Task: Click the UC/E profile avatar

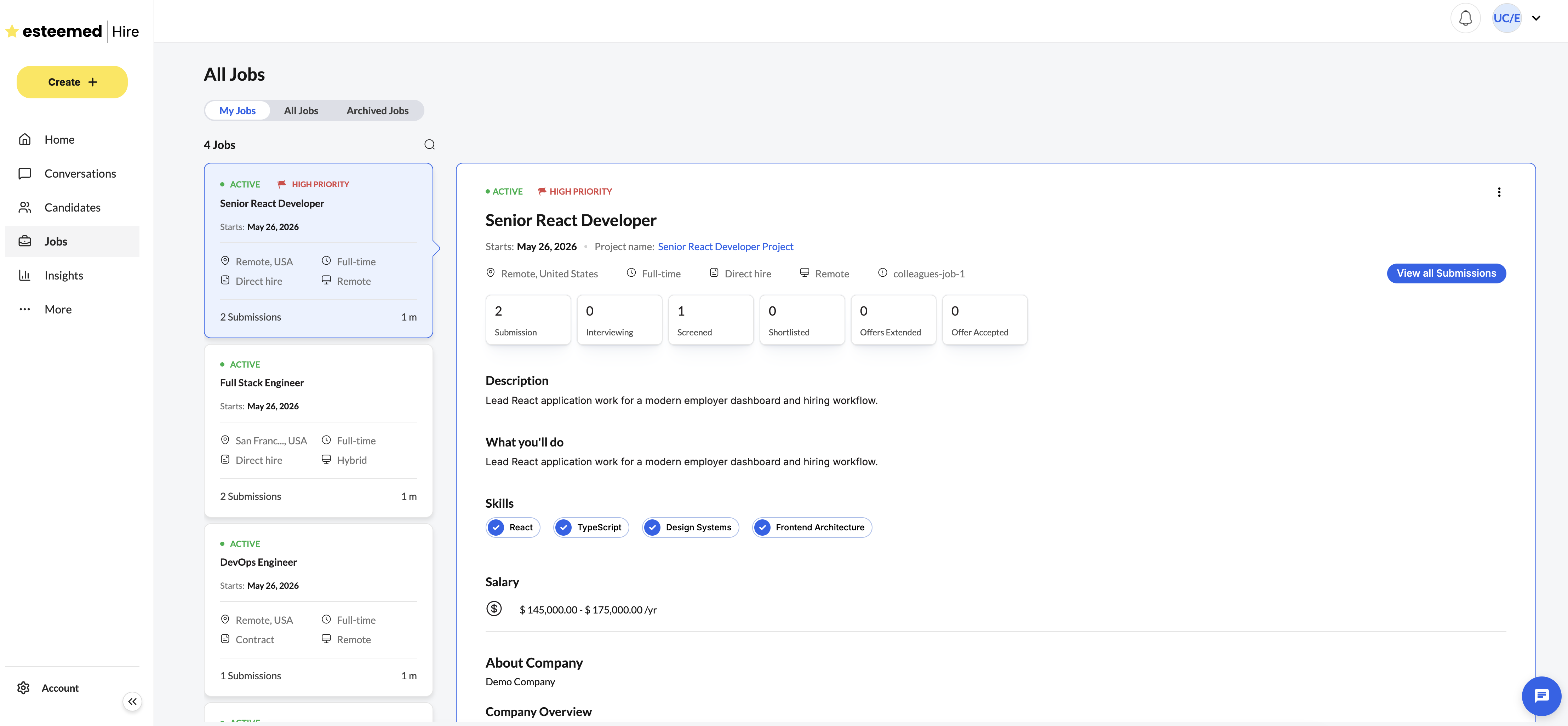Action: (x=1506, y=18)
